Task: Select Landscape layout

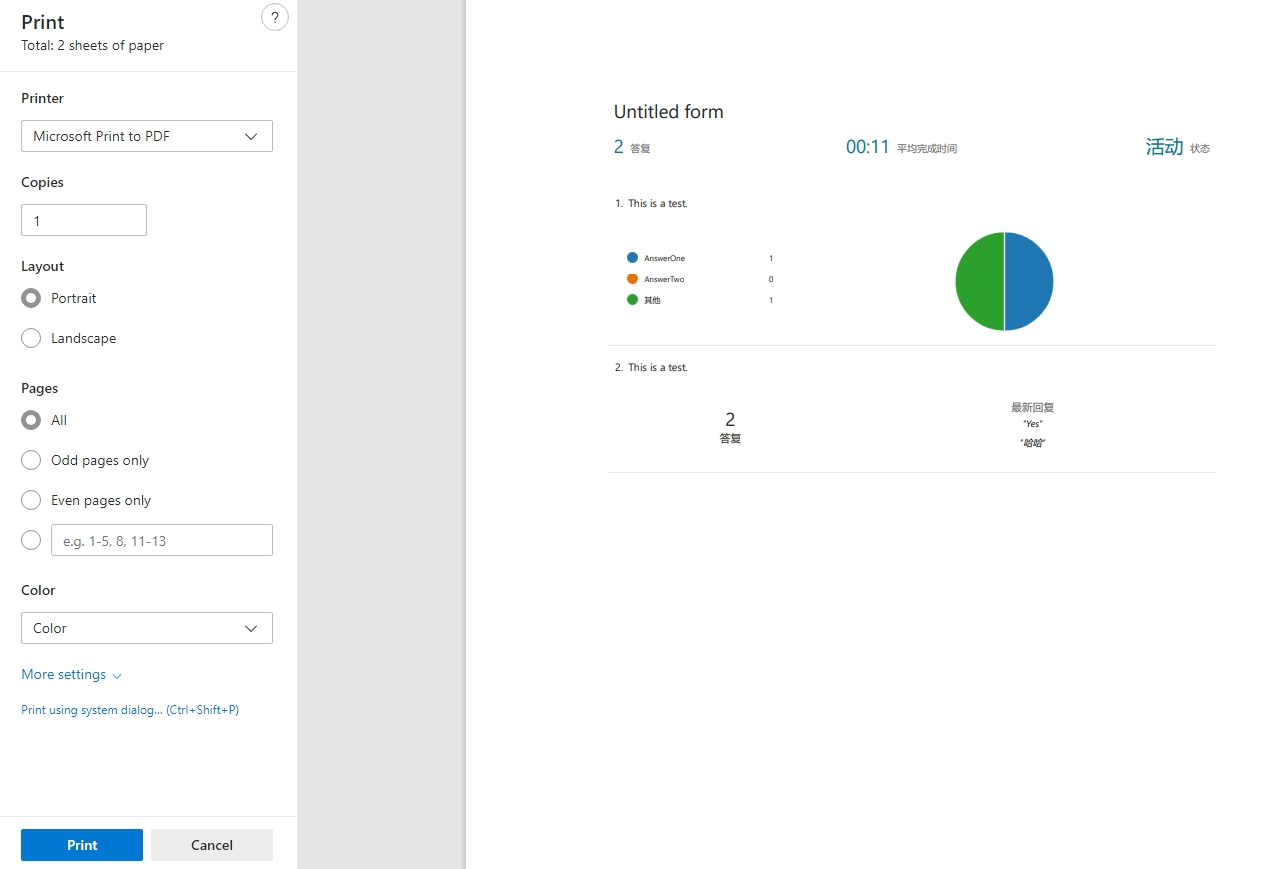Action: coord(31,338)
